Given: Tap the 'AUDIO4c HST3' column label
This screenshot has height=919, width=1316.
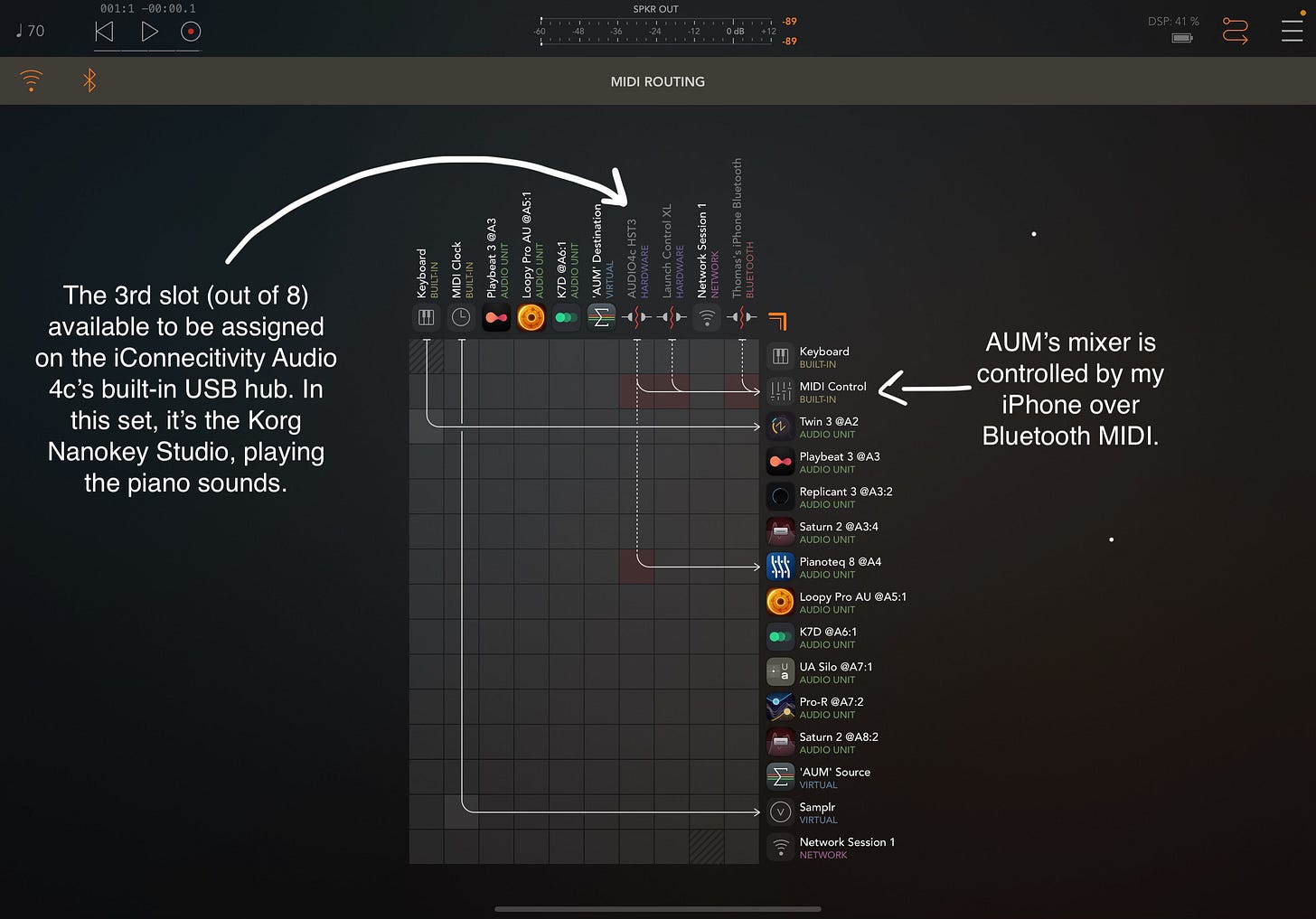Looking at the screenshot, I should (632, 258).
